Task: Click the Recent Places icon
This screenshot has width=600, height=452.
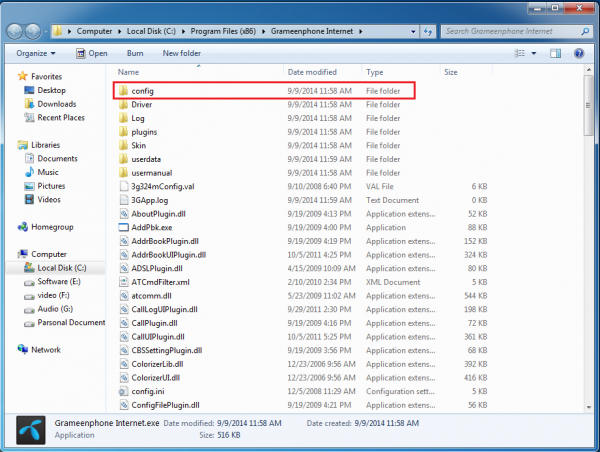Action: [29, 117]
